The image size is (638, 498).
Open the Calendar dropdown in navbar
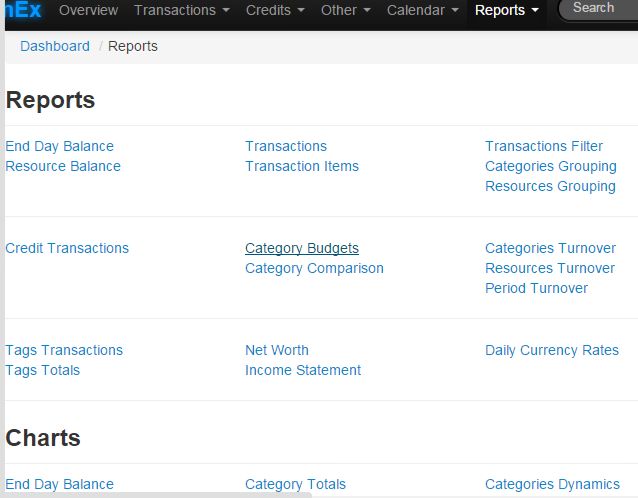[x=421, y=10]
